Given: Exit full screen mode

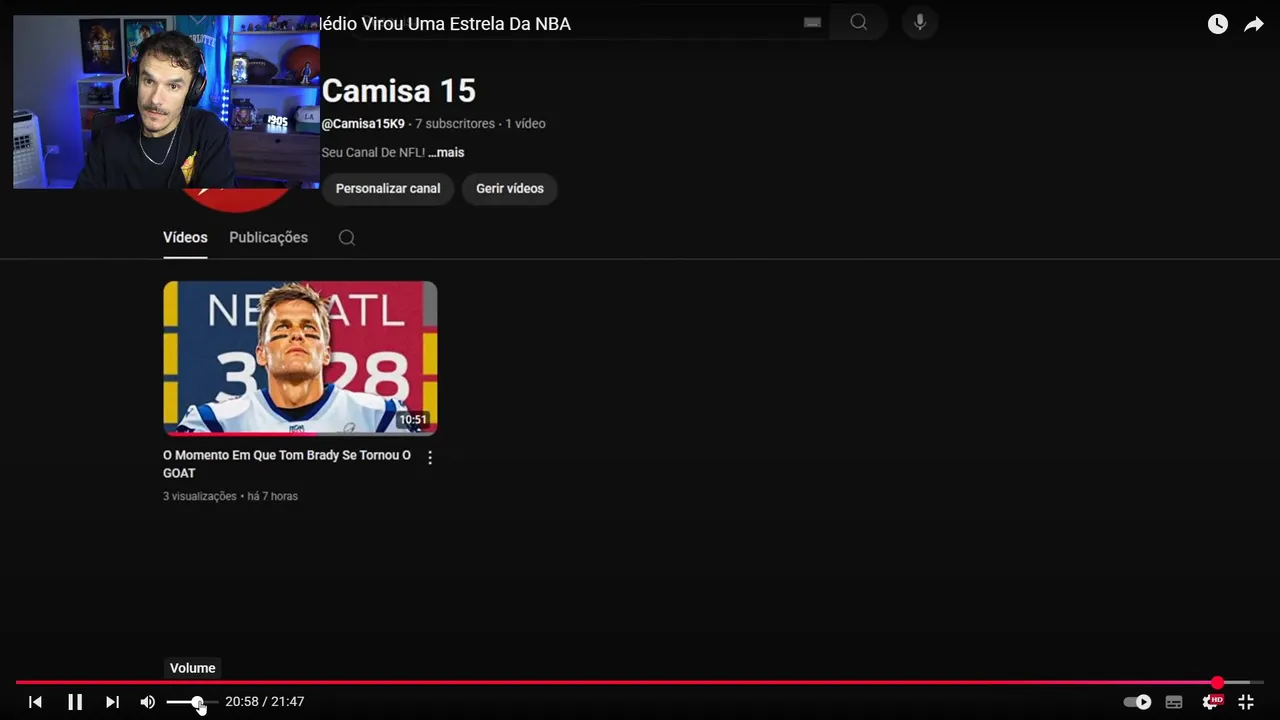Looking at the screenshot, I should pos(1246,702).
